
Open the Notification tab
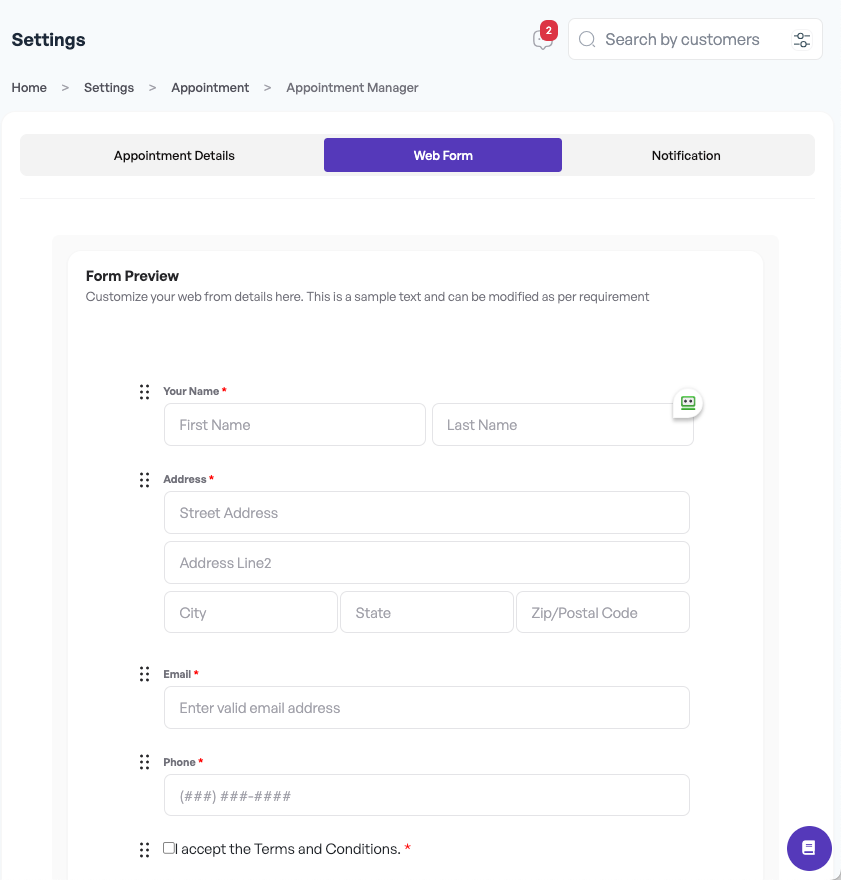[686, 155]
